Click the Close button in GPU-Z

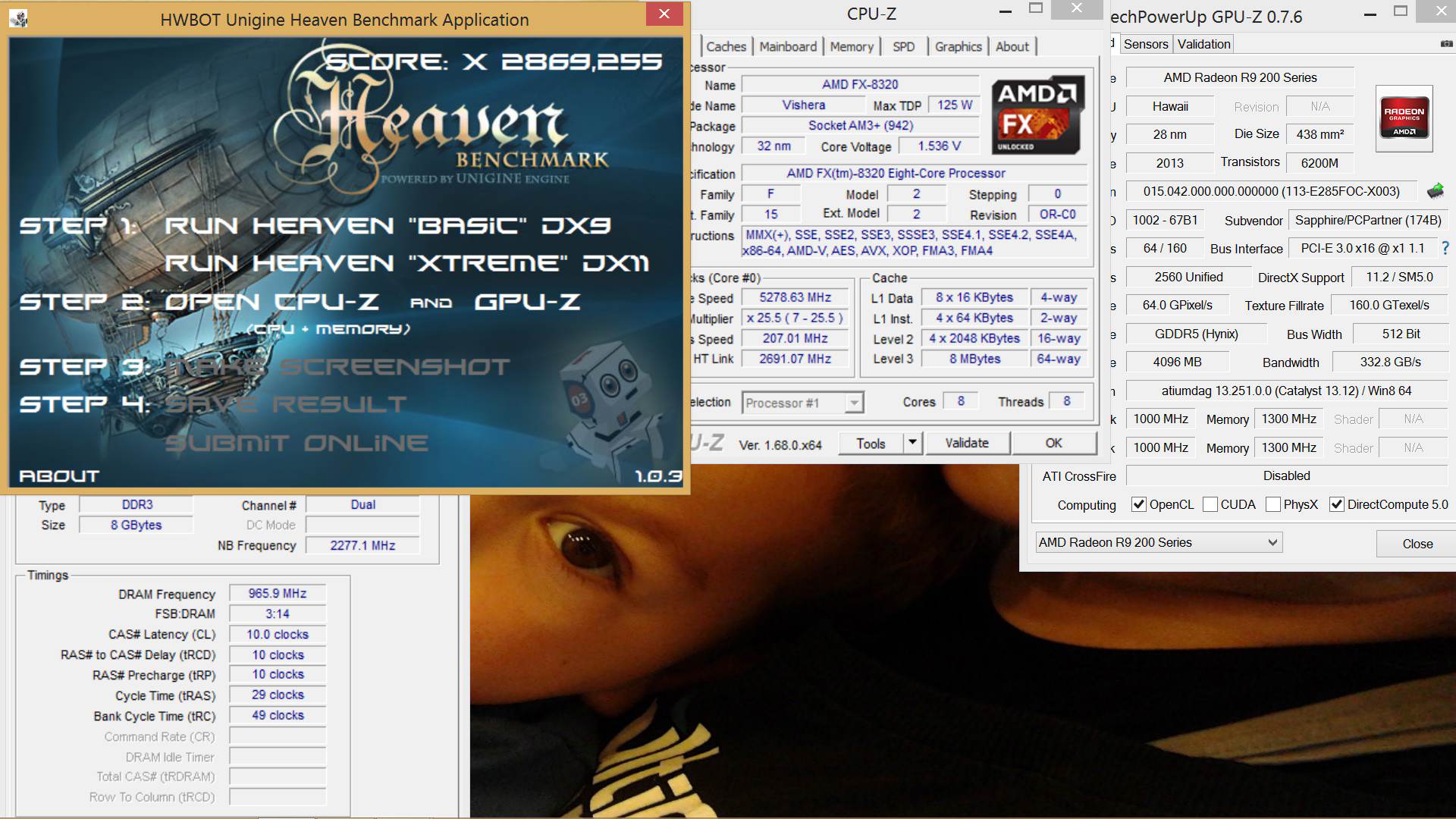(1417, 544)
